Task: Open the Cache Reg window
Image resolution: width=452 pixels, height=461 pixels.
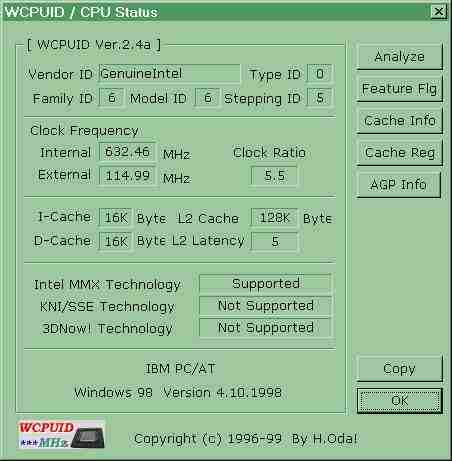Action: (399, 153)
